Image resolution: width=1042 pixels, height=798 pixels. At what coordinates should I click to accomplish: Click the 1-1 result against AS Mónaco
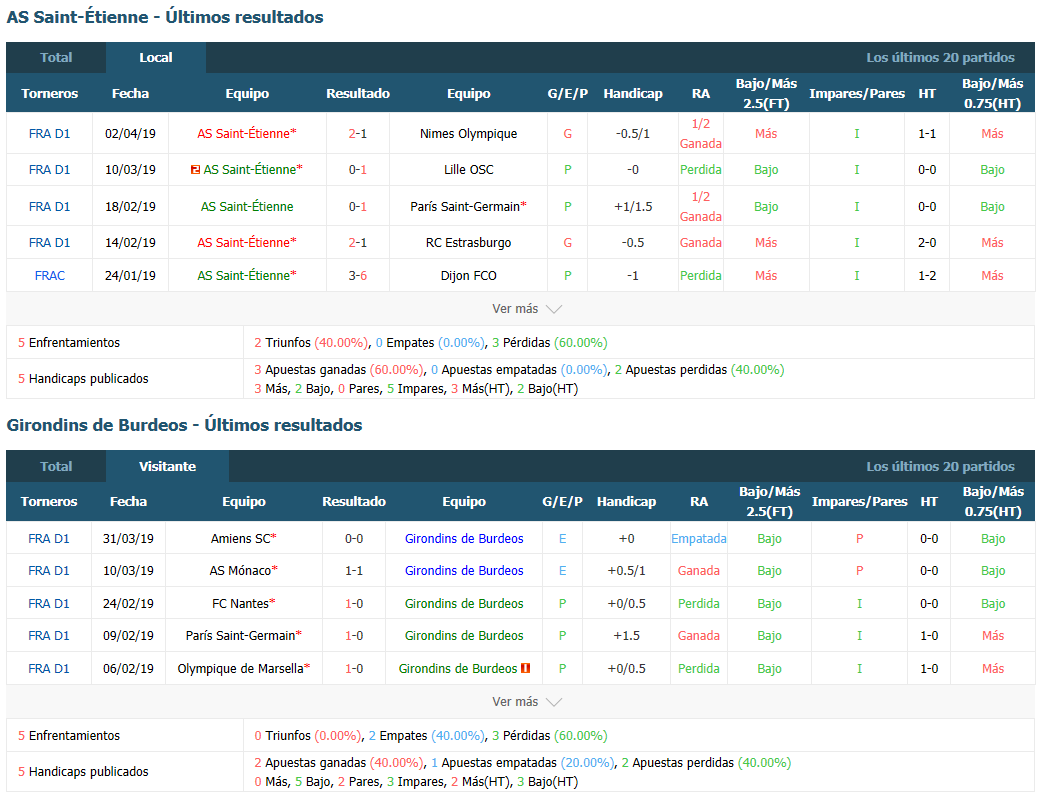(x=354, y=571)
